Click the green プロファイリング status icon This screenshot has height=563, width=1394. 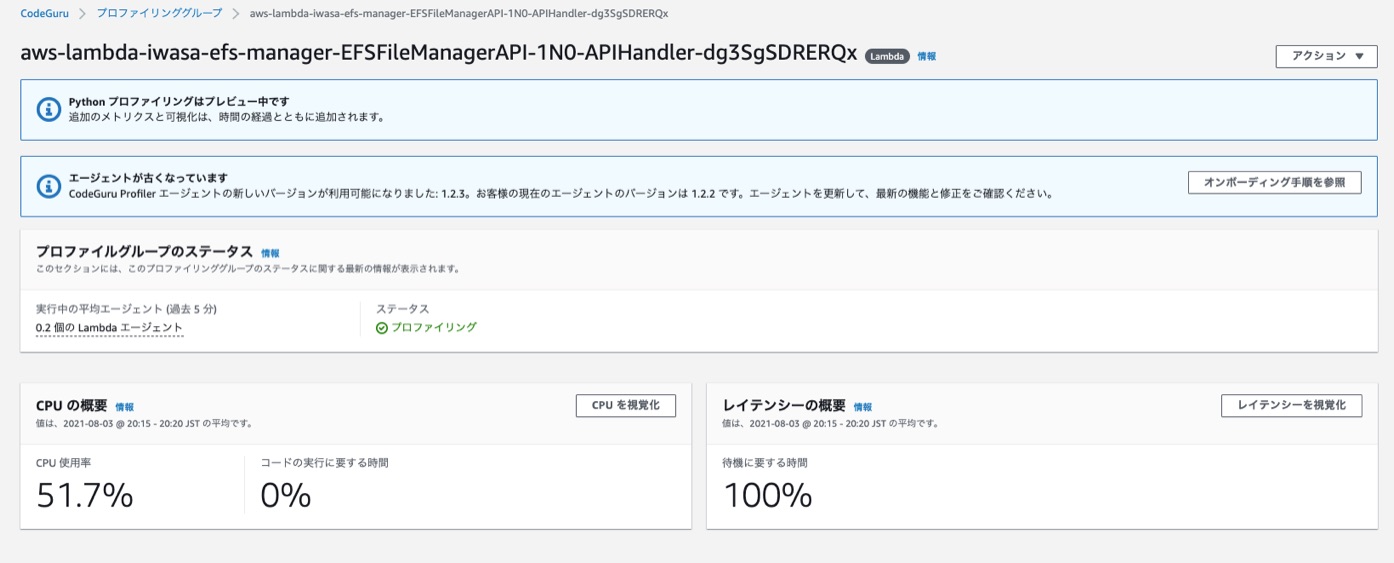(382, 328)
